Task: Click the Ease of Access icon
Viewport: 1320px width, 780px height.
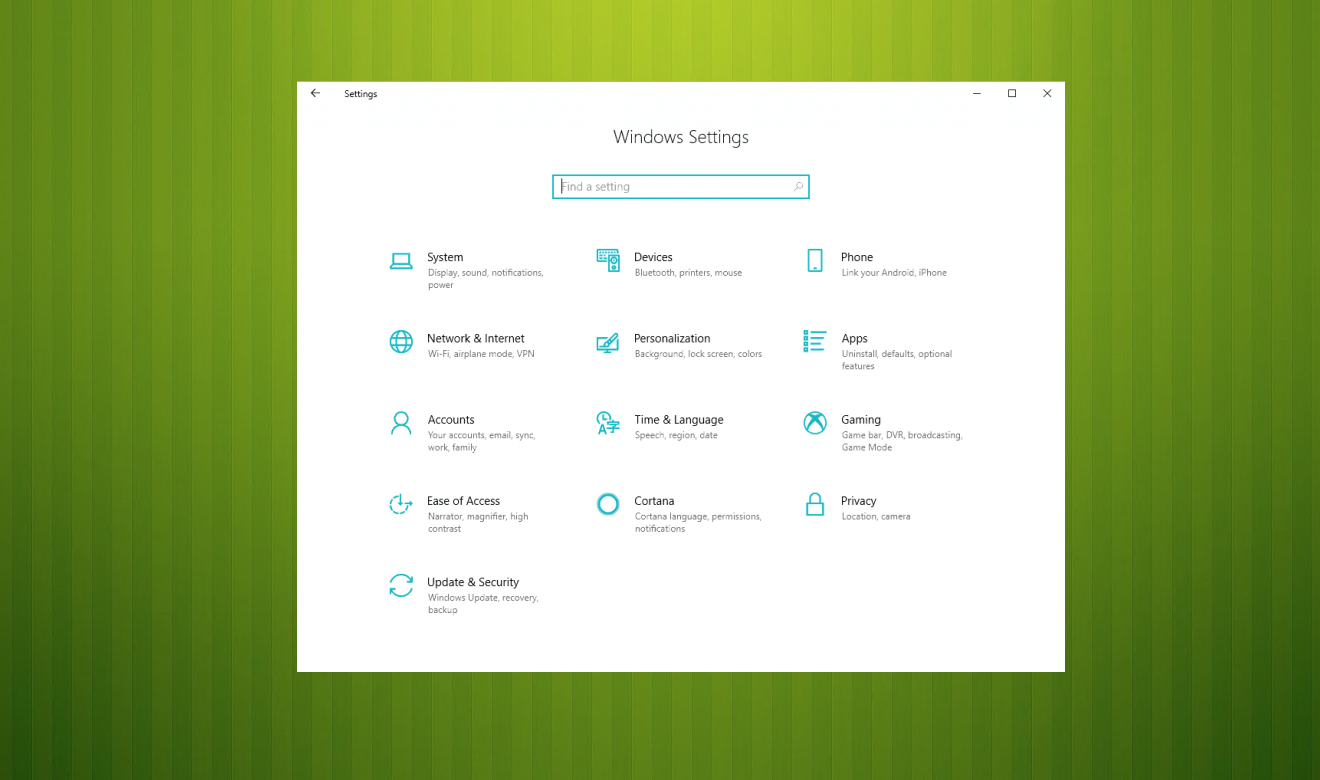Action: pos(401,504)
